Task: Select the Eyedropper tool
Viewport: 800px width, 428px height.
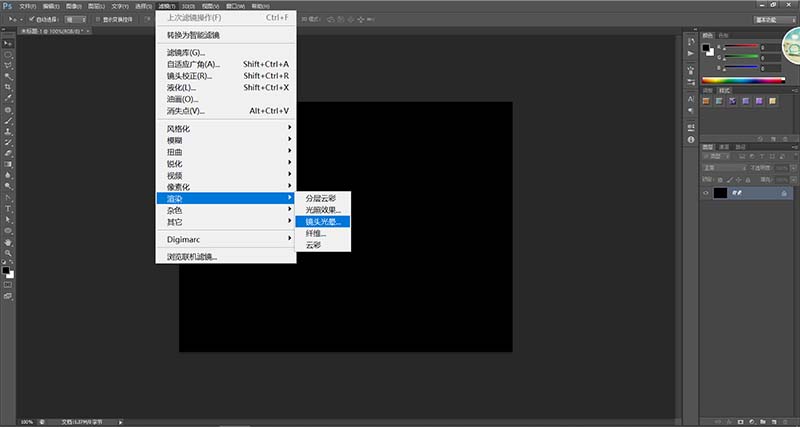Action: tap(8, 98)
